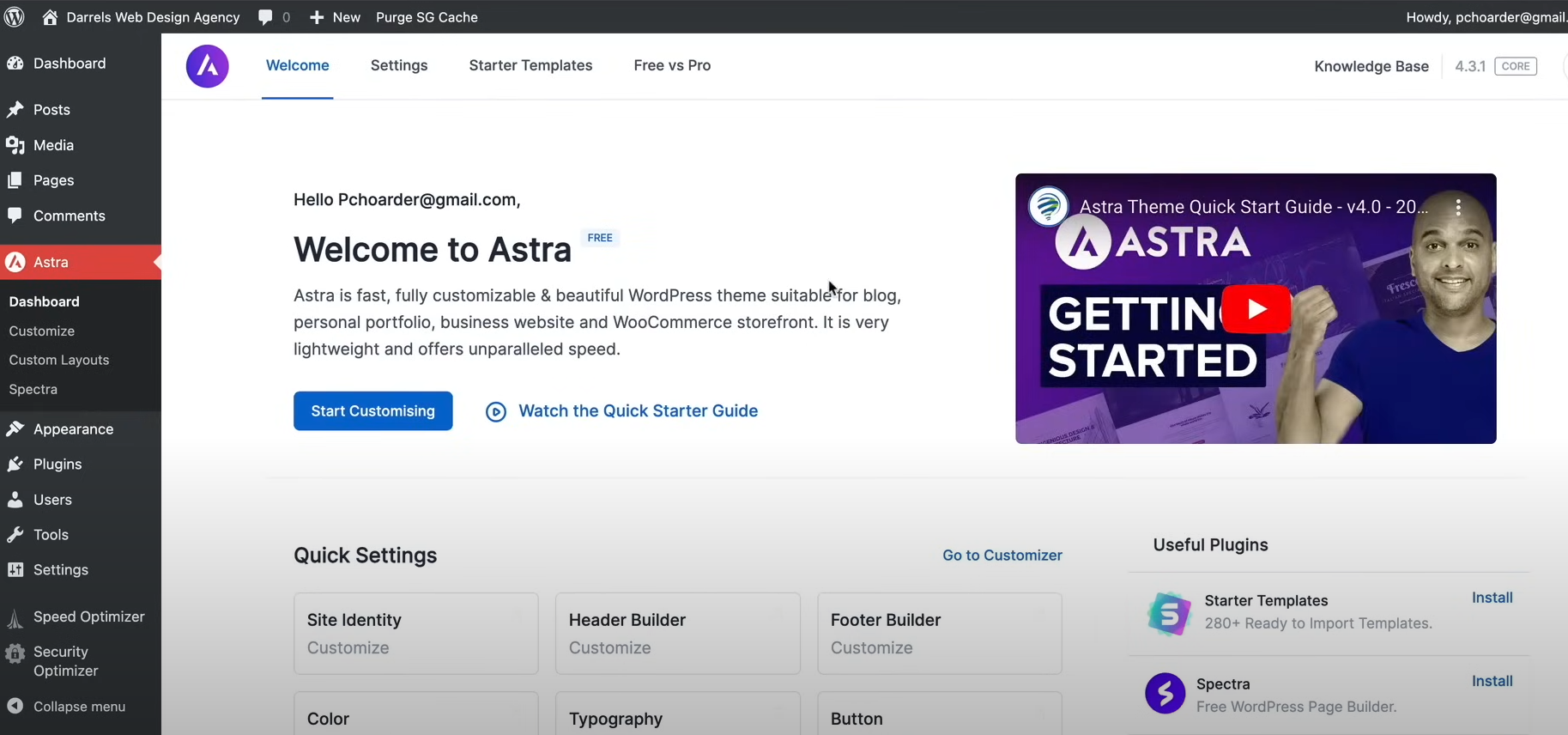Click the Media library icon
This screenshot has height=735, width=1568.
pos(15,145)
